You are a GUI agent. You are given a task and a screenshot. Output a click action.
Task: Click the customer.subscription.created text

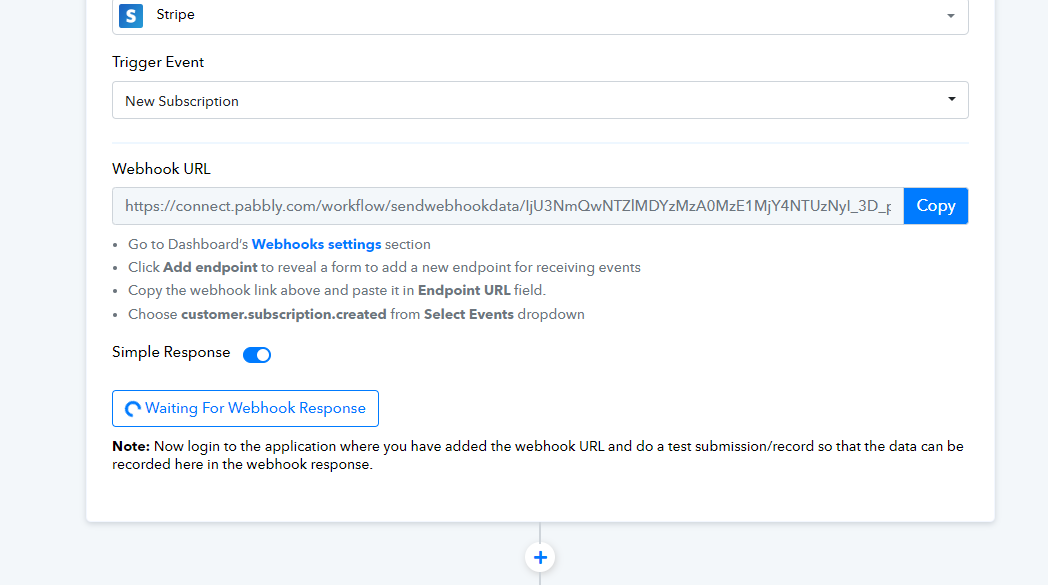tap(283, 314)
